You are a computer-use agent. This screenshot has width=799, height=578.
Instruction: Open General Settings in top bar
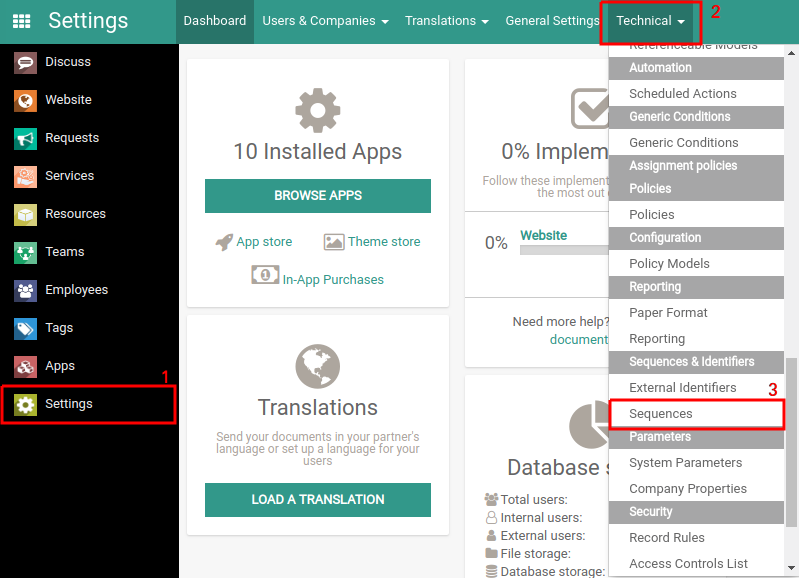552,21
